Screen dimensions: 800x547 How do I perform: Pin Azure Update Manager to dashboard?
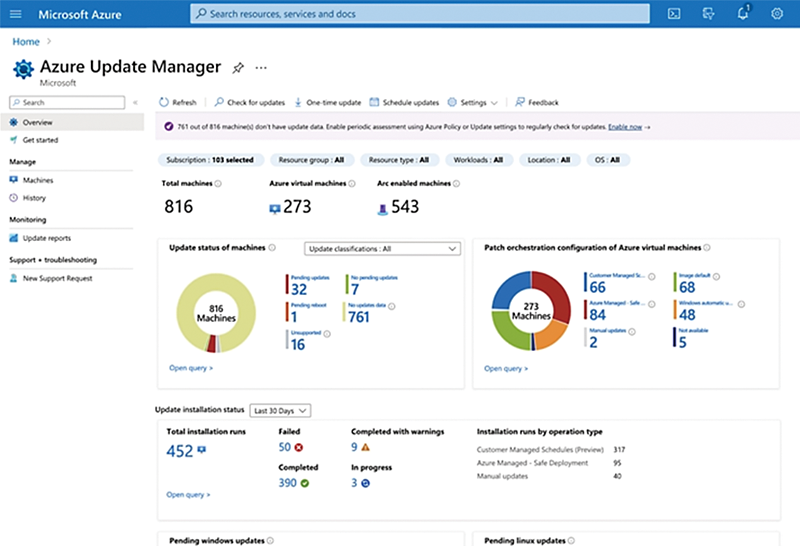pos(238,67)
